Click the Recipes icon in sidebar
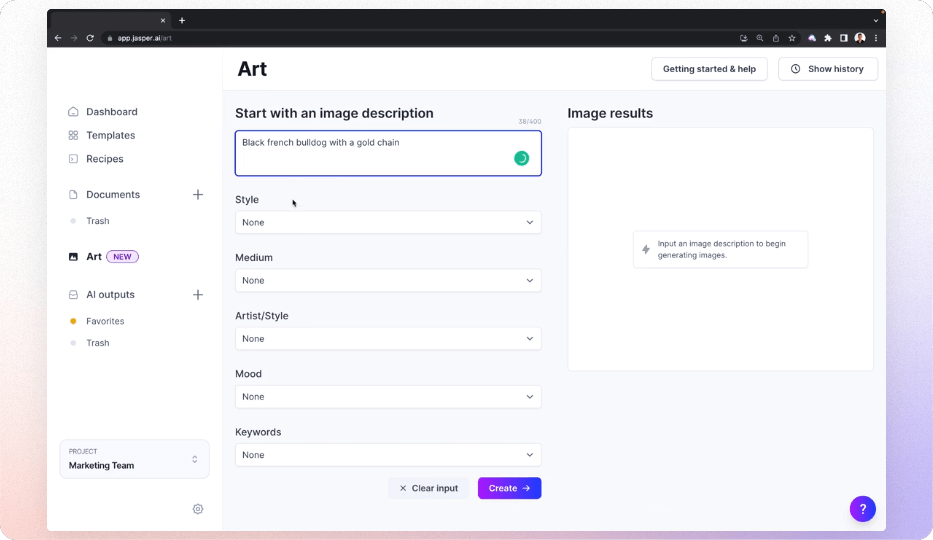 73,159
